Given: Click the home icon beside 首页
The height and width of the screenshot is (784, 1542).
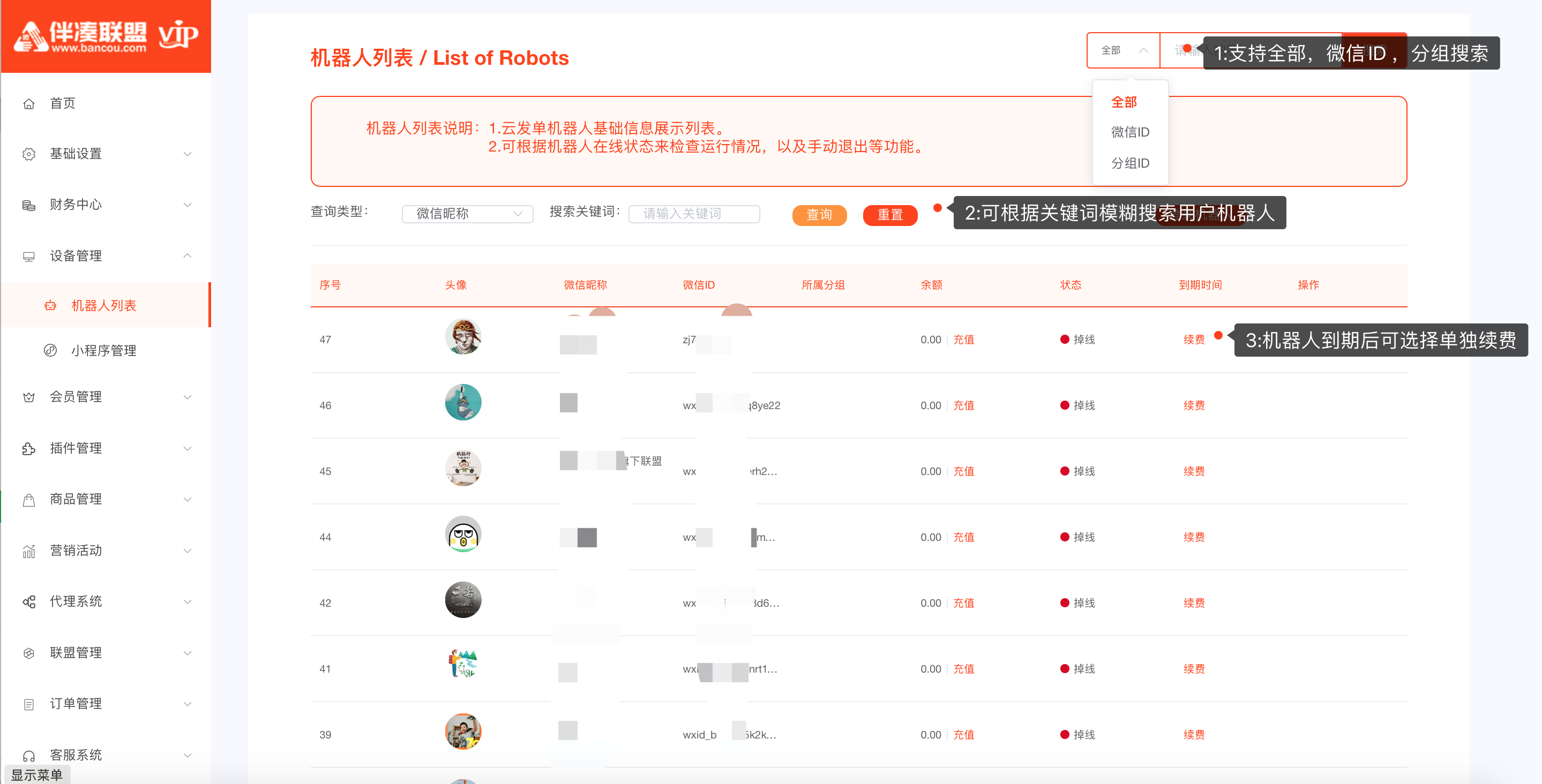Looking at the screenshot, I should (x=29, y=103).
